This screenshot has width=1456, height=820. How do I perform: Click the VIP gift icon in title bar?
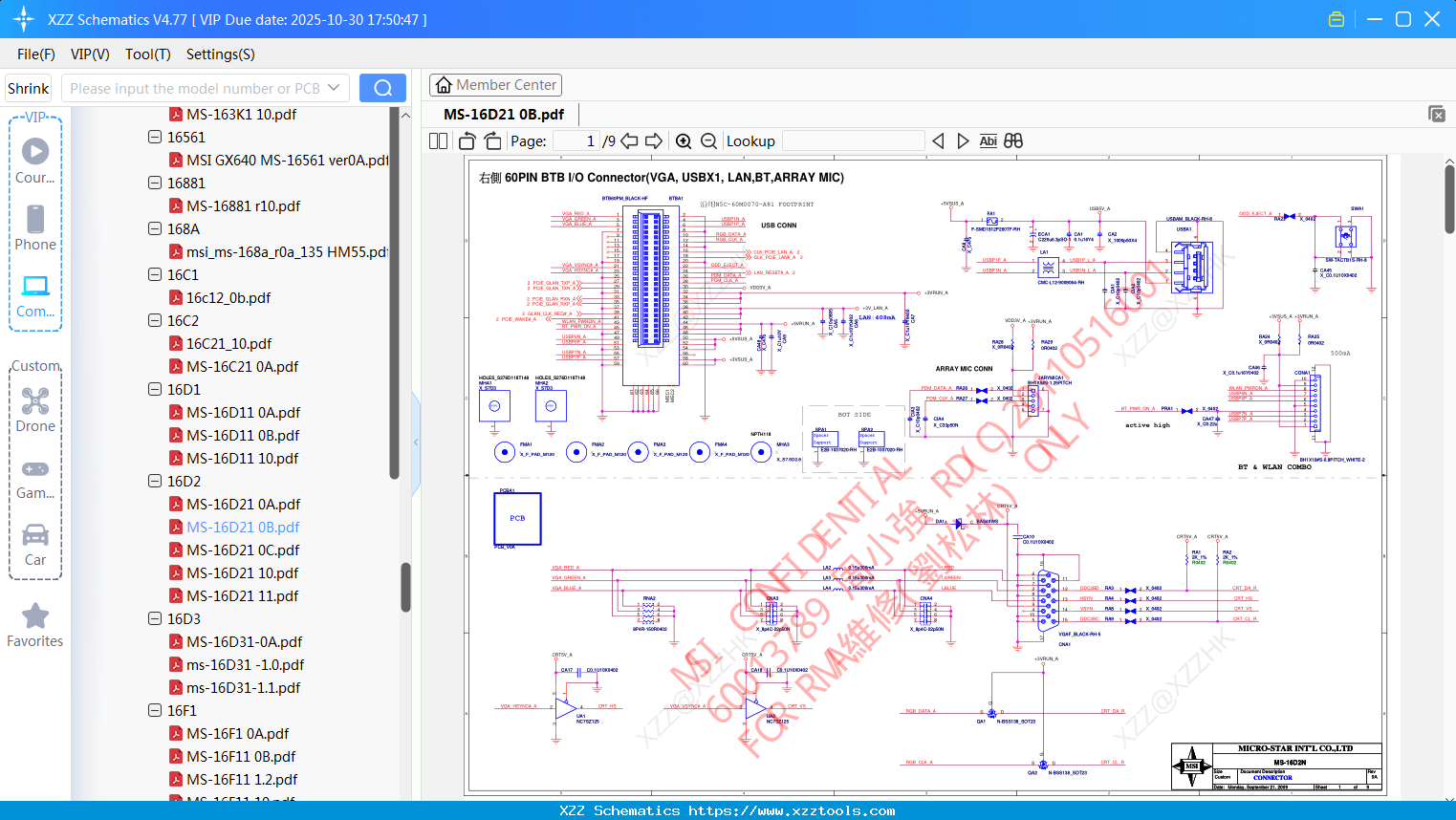coord(1336,19)
